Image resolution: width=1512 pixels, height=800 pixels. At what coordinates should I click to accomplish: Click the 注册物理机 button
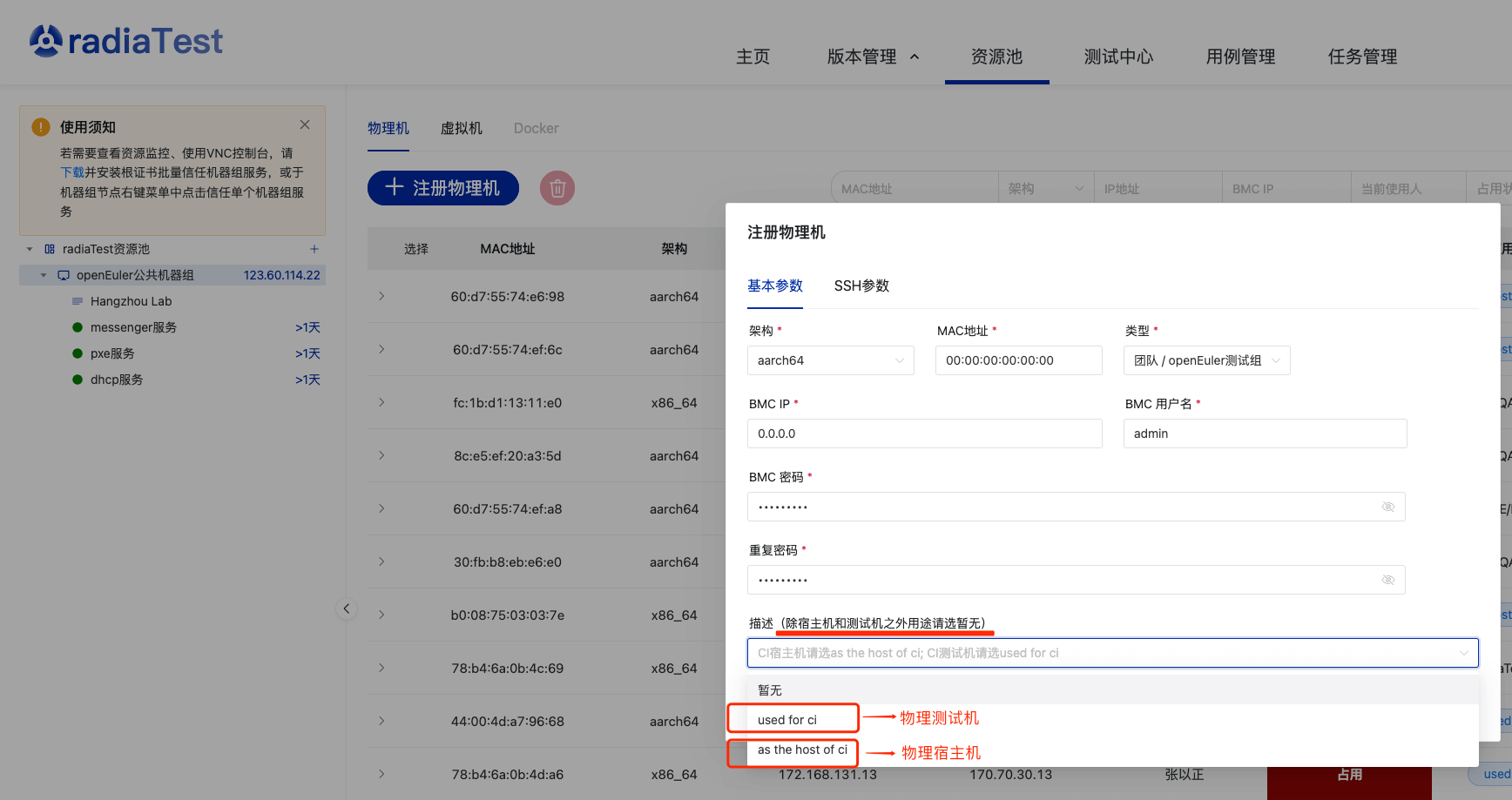(x=442, y=188)
